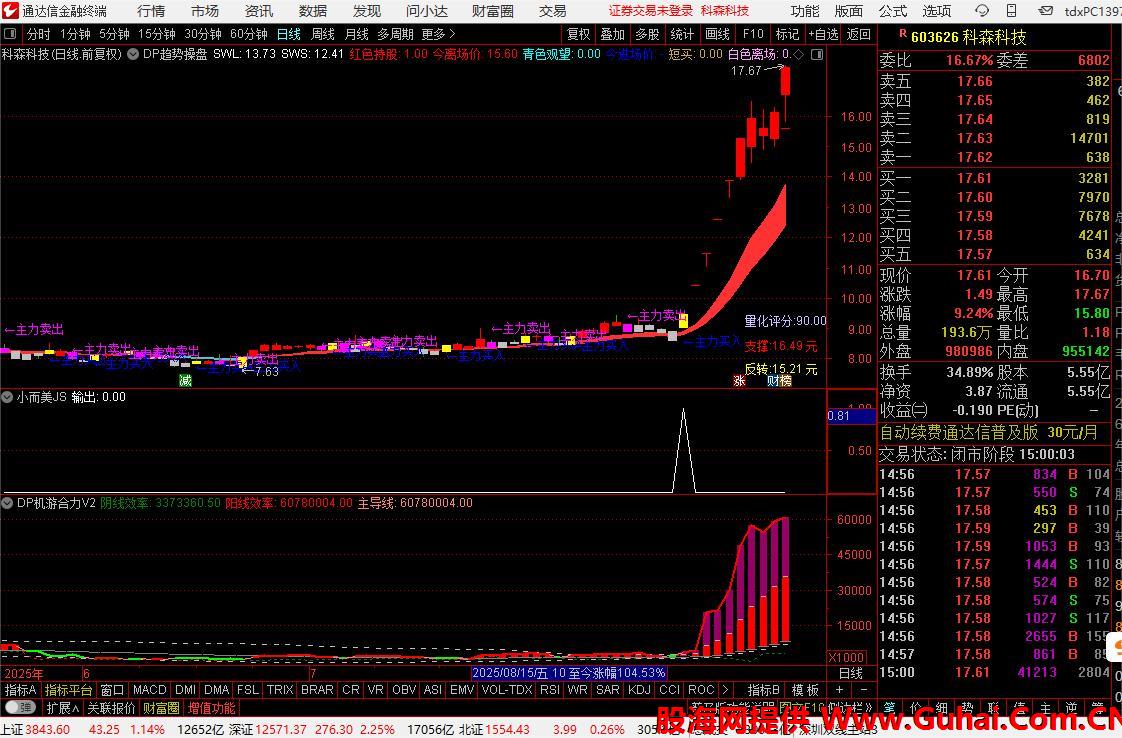Select the RSI indicator tab

point(550,690)
